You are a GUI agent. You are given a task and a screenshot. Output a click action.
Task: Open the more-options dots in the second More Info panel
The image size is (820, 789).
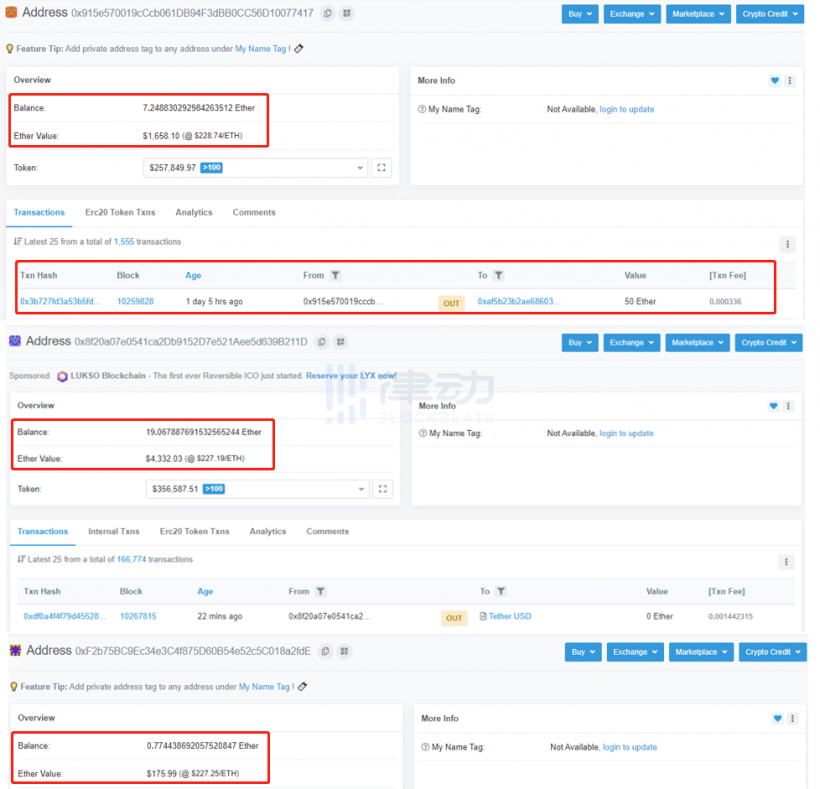point(788,406)
